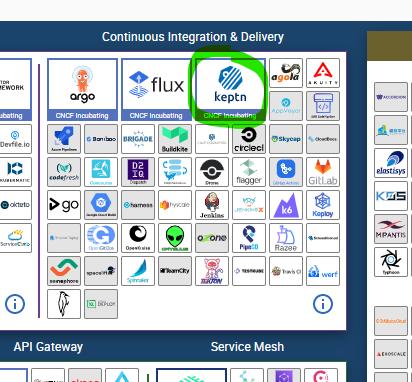
Task: Select the Akuity logo tile
Action: 323,73
